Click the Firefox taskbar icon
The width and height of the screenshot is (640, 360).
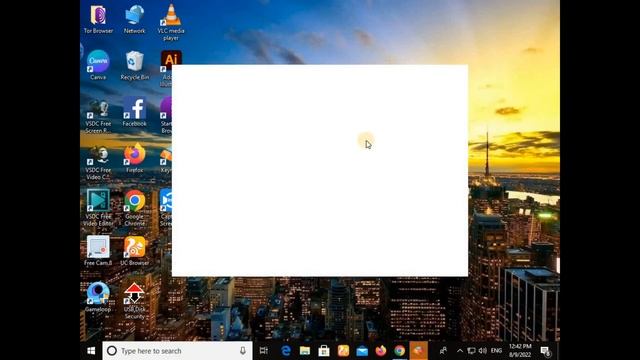click(381, 351)
